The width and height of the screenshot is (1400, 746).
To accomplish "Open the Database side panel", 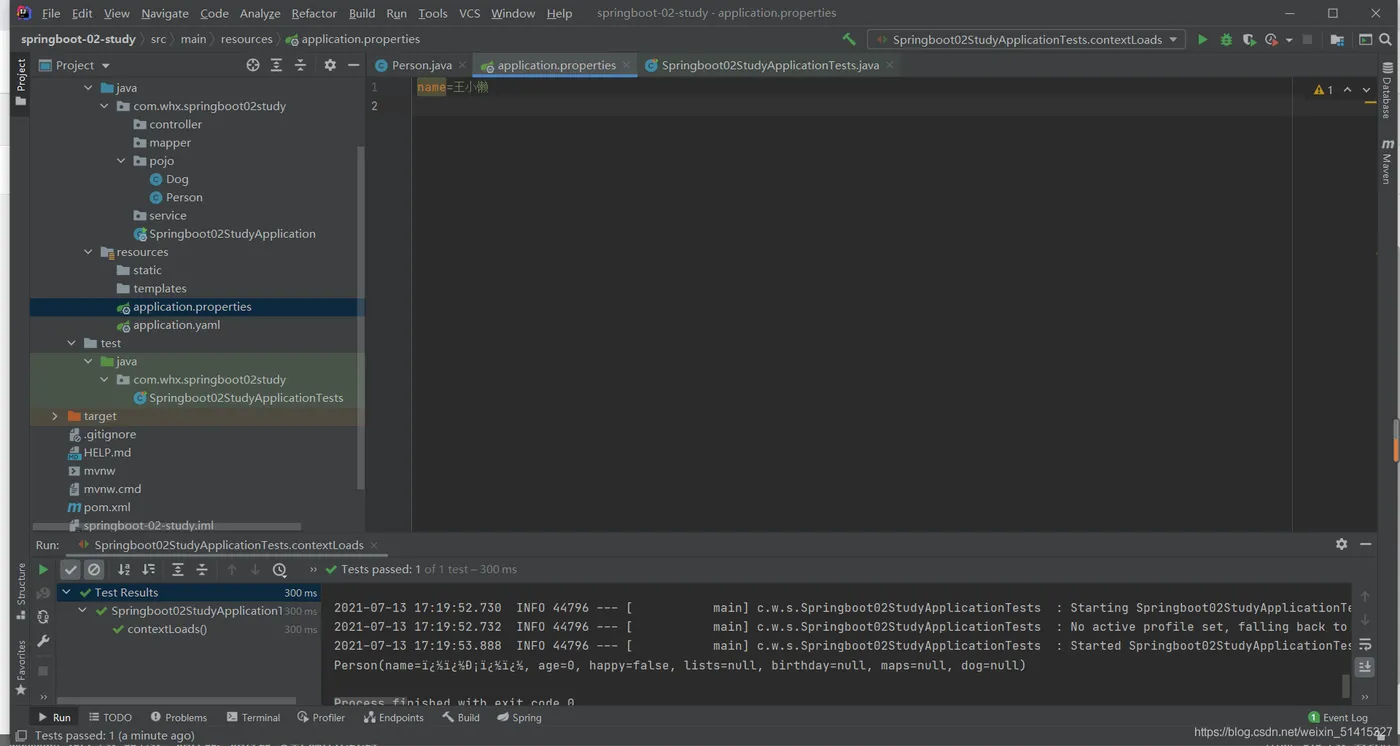I will pos(1387,90).
